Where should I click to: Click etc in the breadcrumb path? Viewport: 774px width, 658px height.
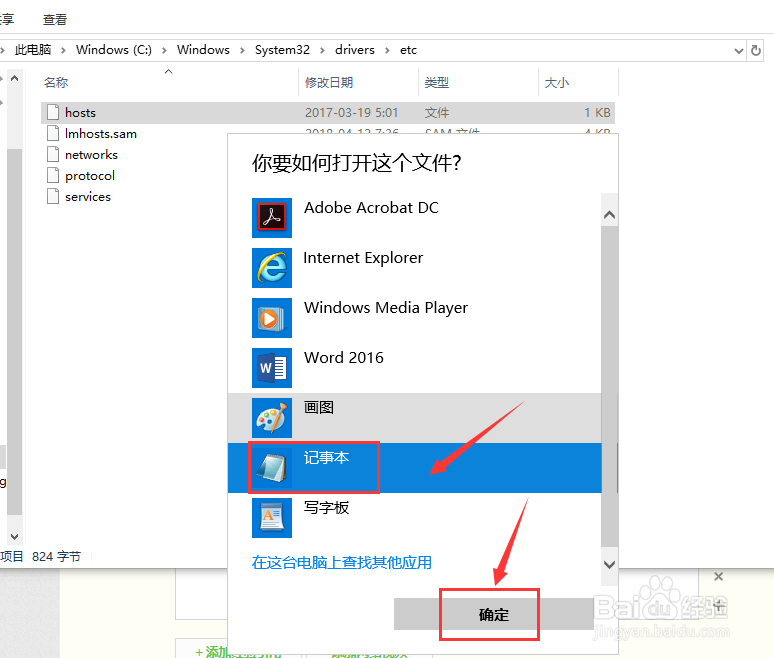click(408, 50)
